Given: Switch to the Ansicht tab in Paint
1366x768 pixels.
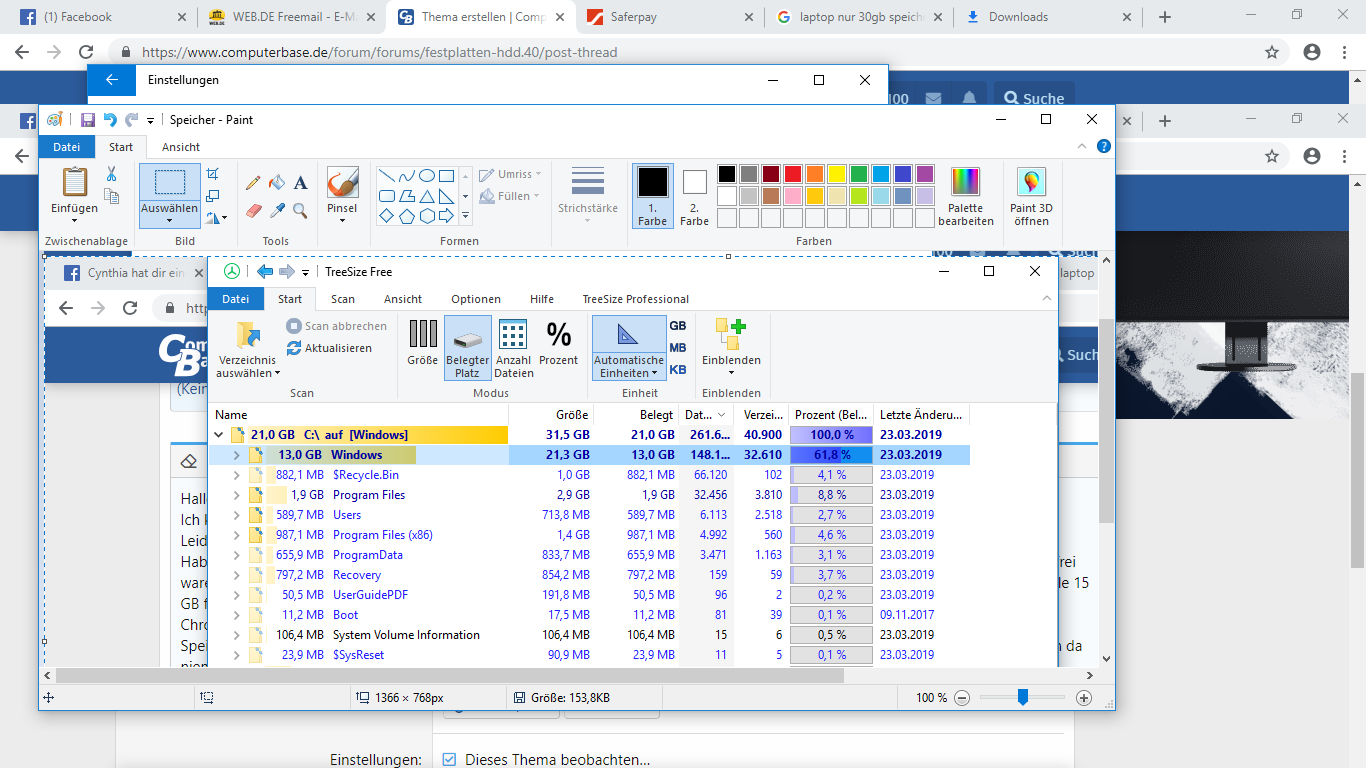Looking at the screenshot, I should 181,147.
